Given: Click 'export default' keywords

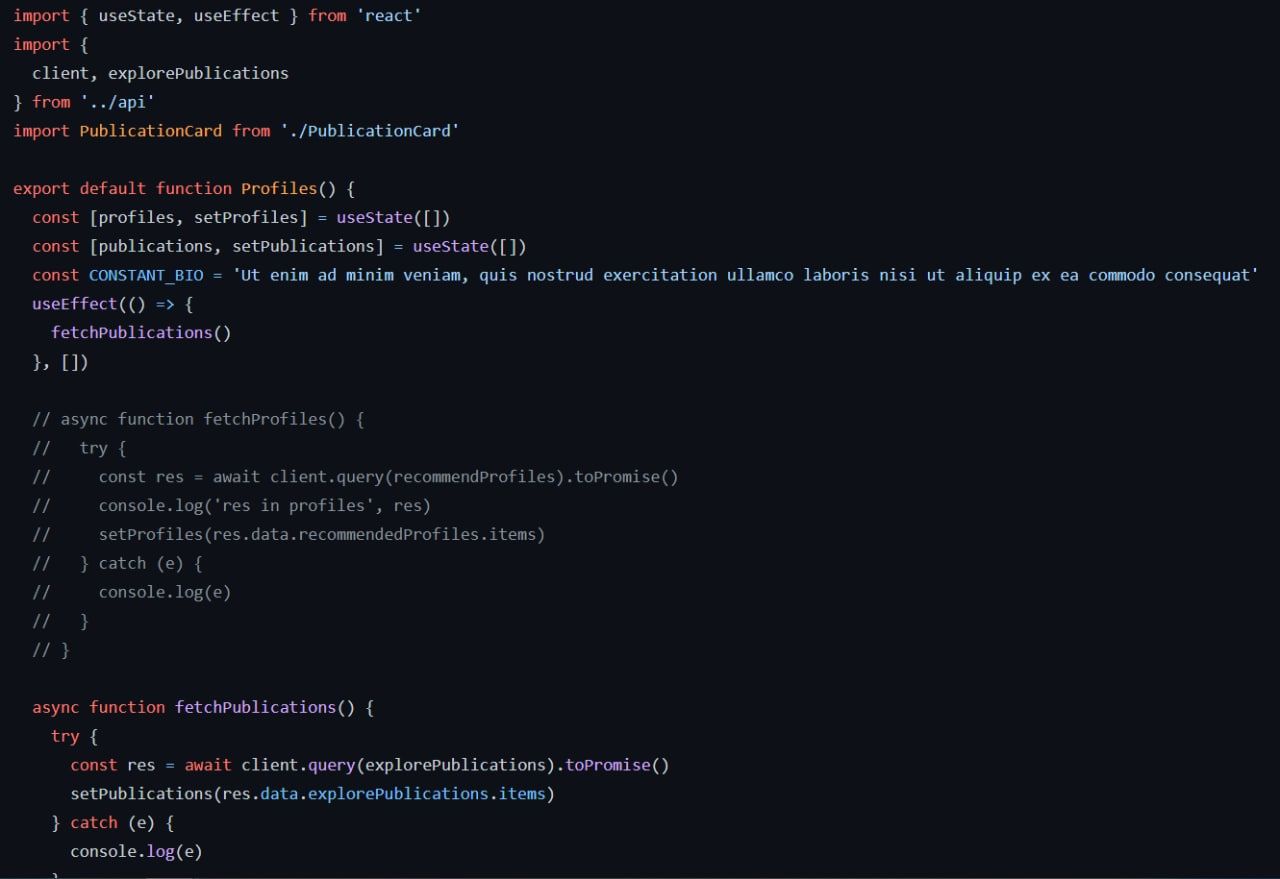Looking at the screenshot, I should 79,188.
